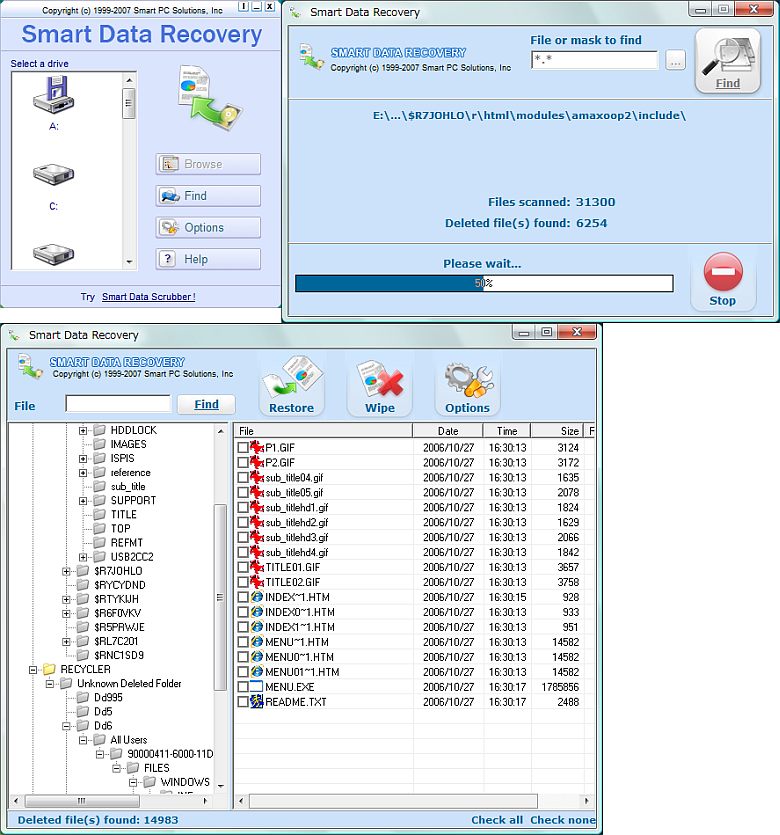Expand the ISPIS folder node
Viewport: 780px width, 835px height.
(x=83, y=459)
